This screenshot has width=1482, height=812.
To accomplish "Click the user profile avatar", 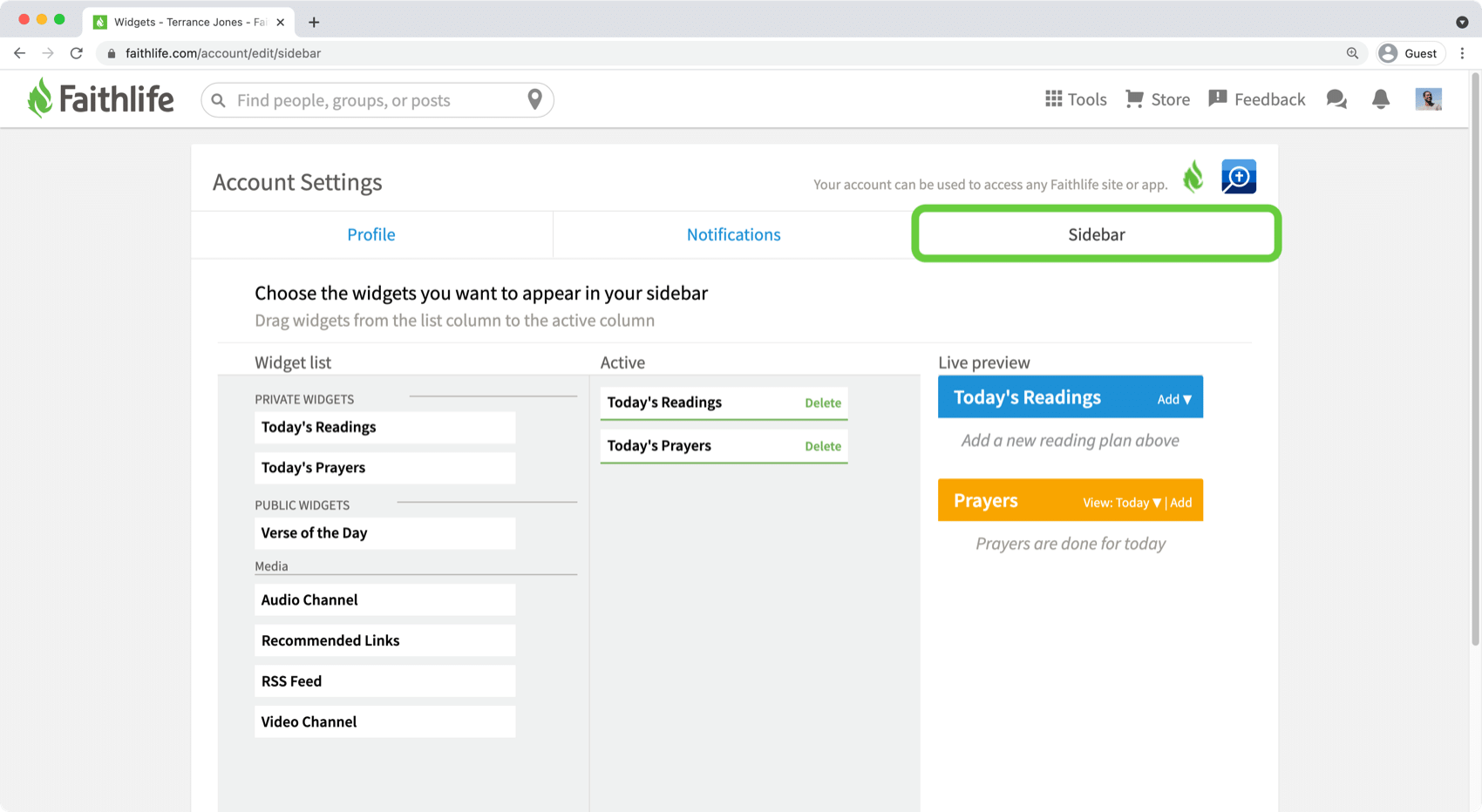I will tap(1428, 99).
